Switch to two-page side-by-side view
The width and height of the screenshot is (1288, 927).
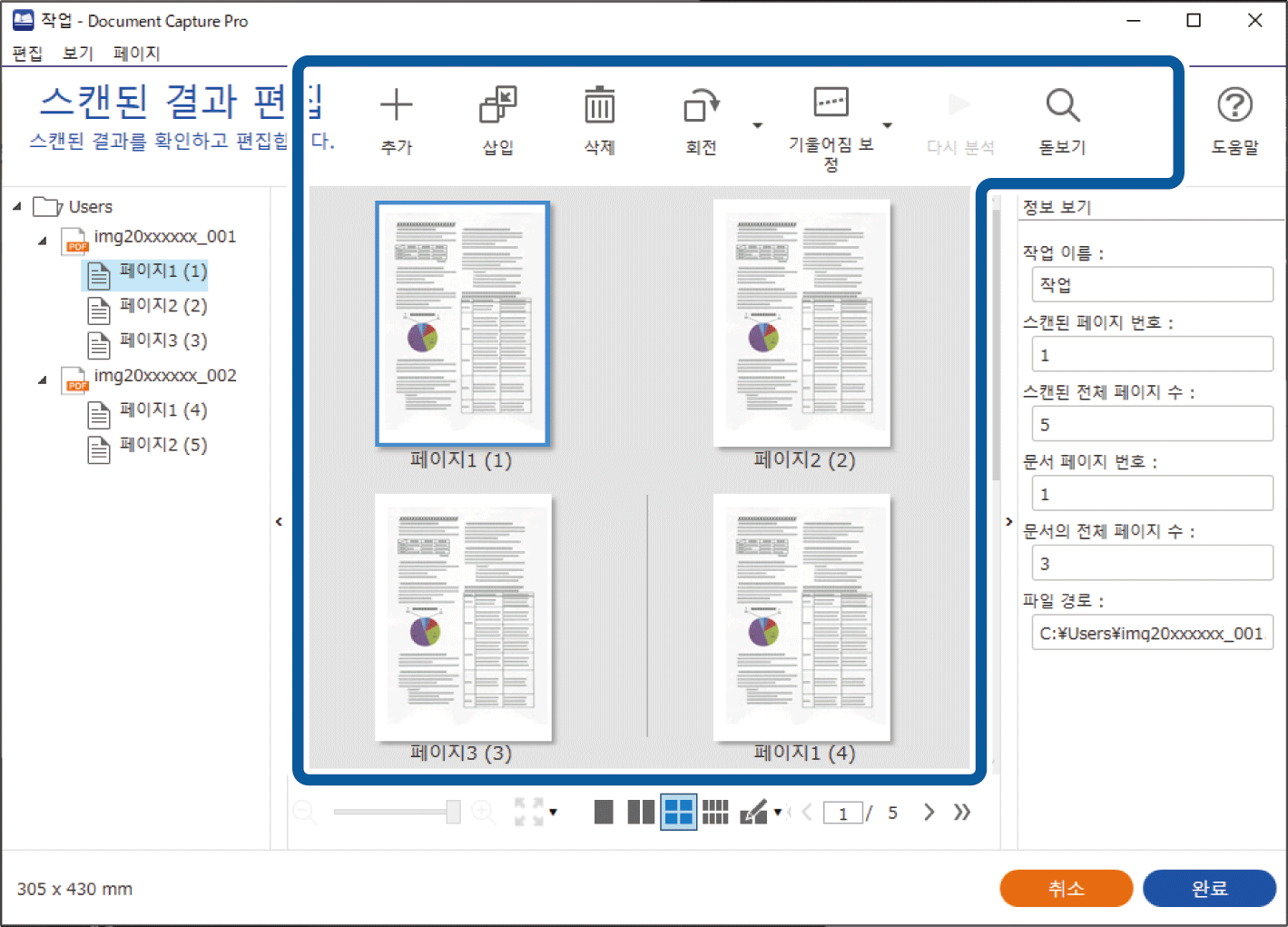coord(641,812)
